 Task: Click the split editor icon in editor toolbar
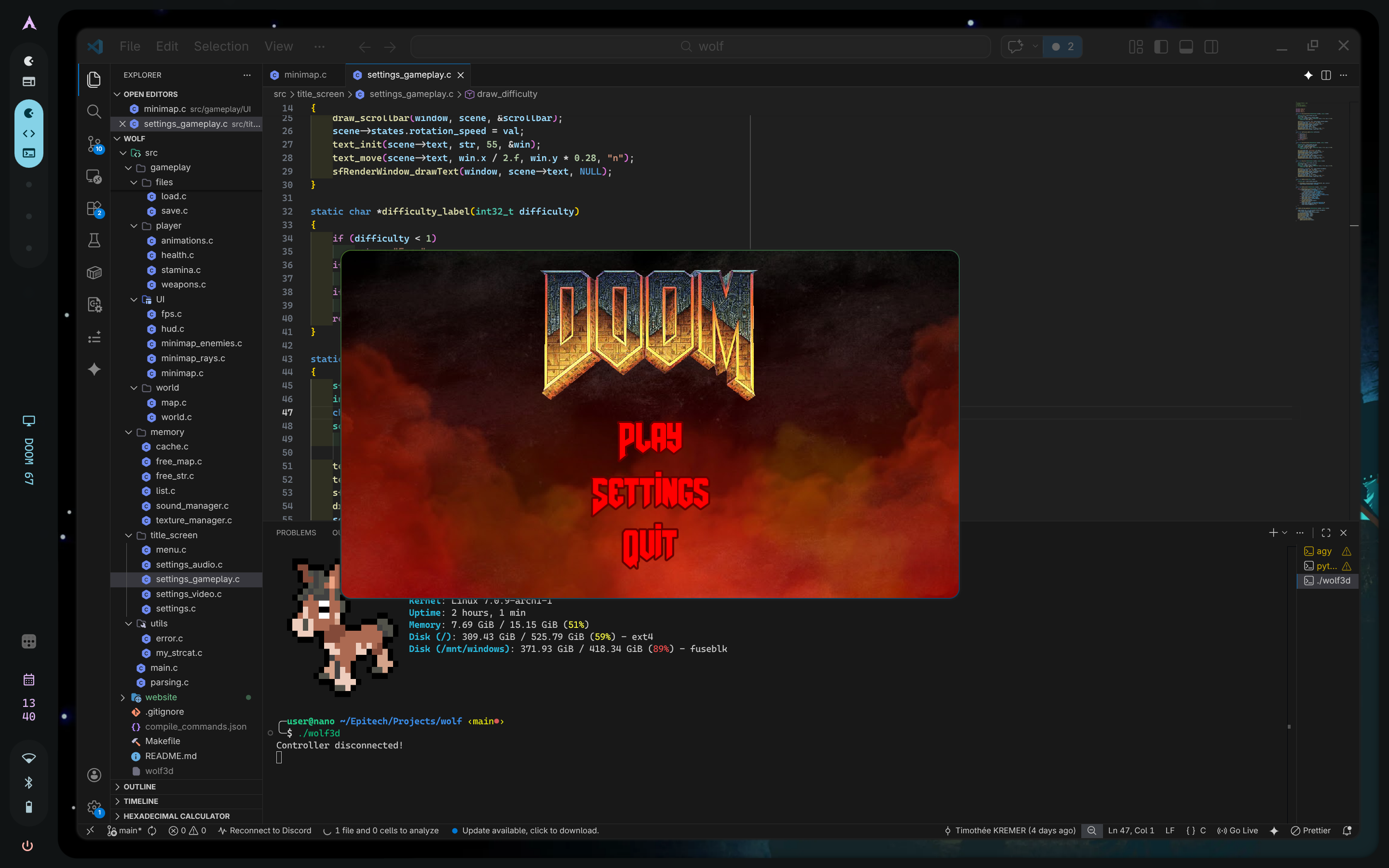pyautogui.click(x=1326, y=75)
